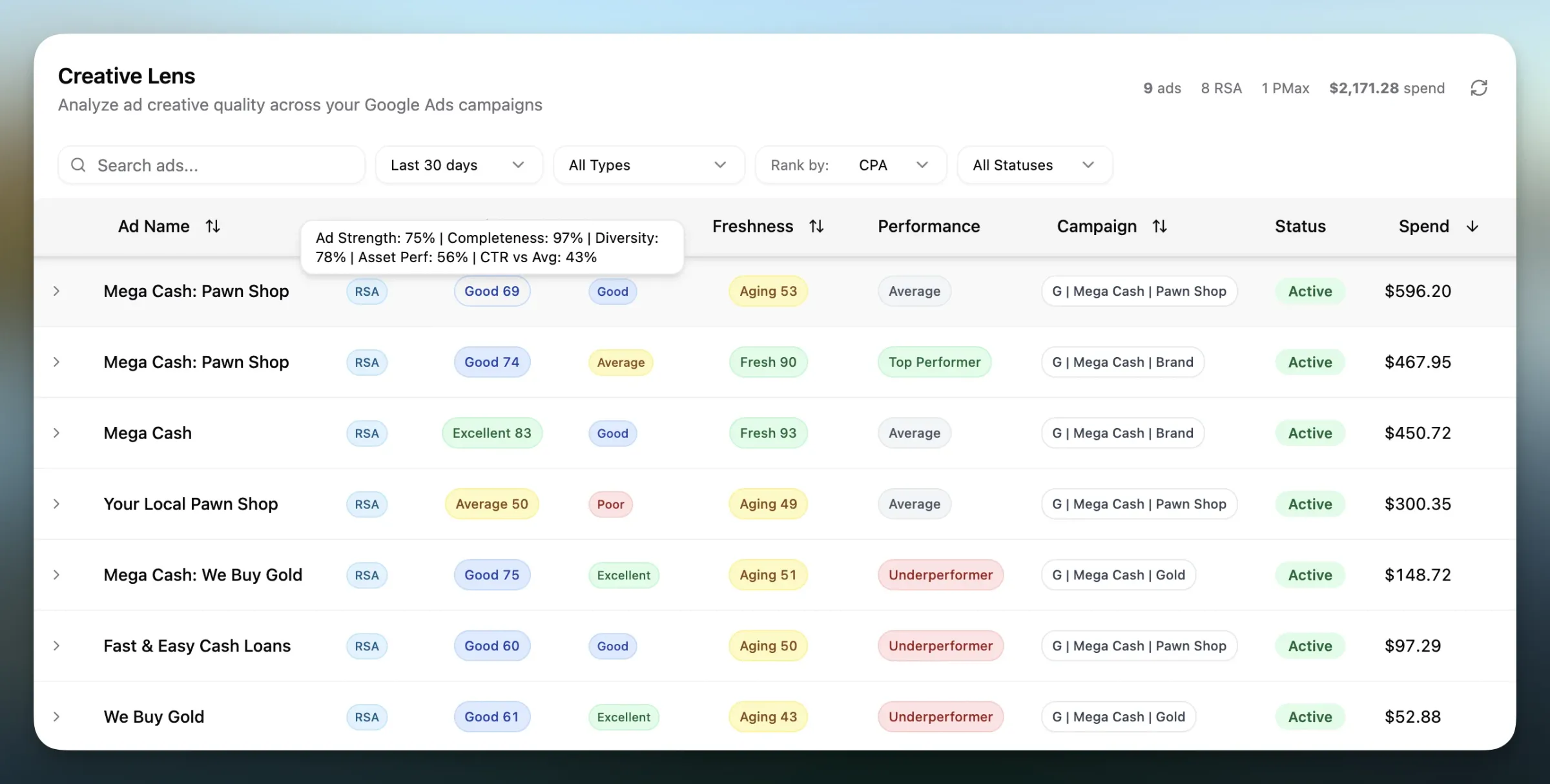Viewport: 1550px width, 784px height.
Task: Click the $300.35 spend value
Action: click(1418, 504)
